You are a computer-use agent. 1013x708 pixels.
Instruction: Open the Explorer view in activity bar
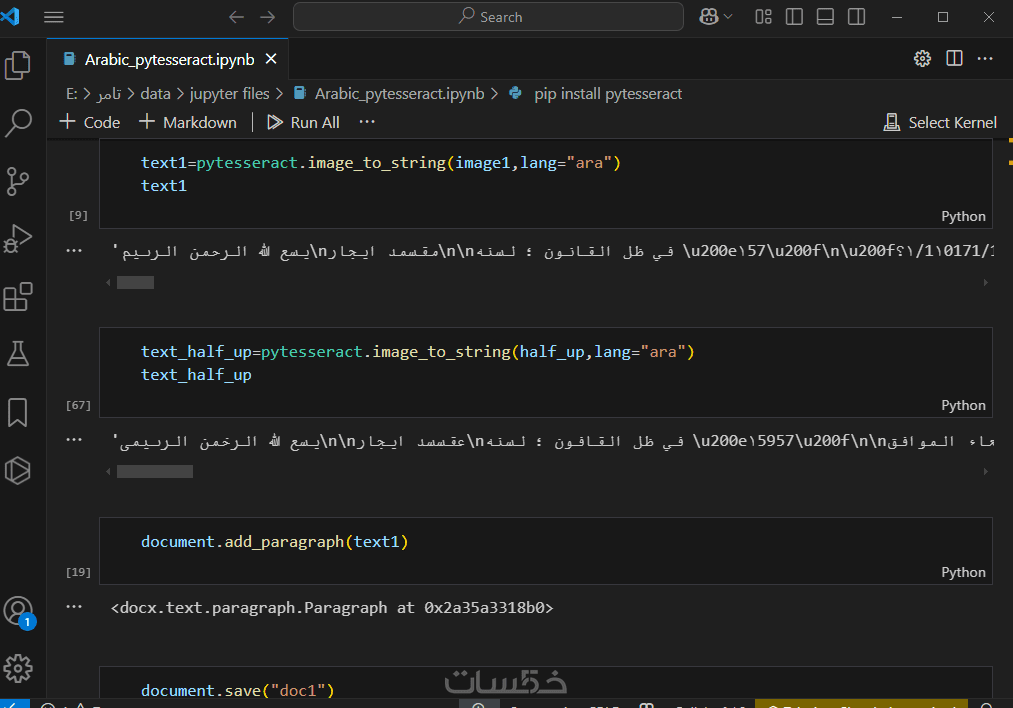18,66
